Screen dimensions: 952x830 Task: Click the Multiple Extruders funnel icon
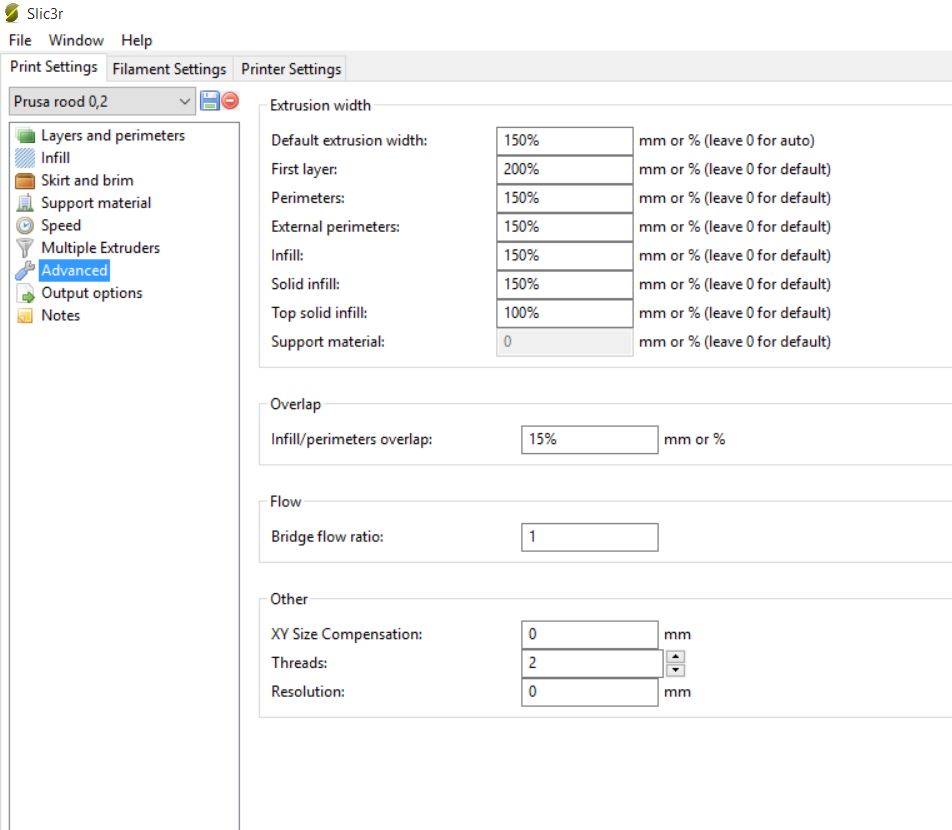point(26,248)
